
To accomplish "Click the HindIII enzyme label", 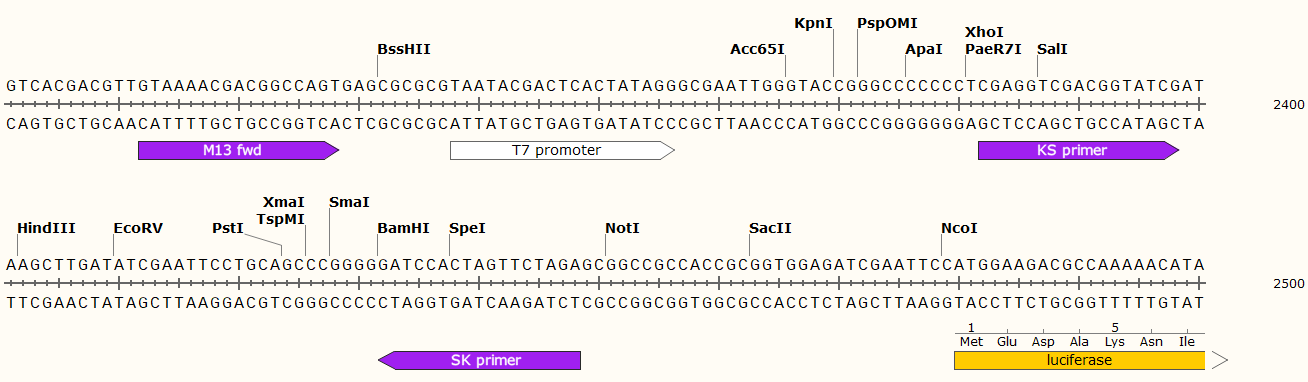I will point(46,229).
